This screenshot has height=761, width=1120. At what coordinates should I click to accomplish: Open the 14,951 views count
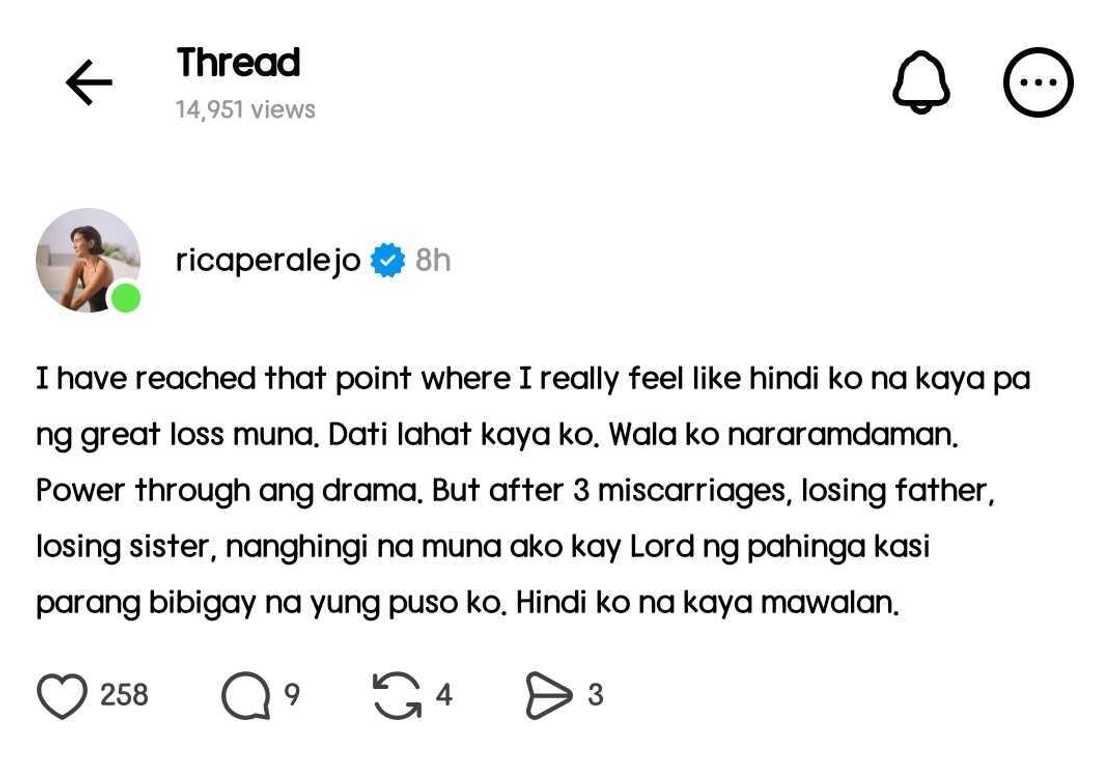pyautogui.click(x=243, y=109)
